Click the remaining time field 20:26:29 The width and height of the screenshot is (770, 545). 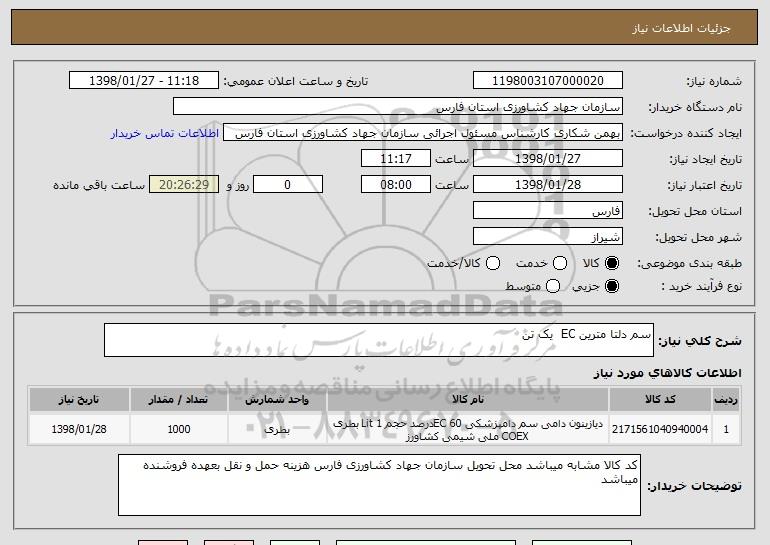pos(184,185)
